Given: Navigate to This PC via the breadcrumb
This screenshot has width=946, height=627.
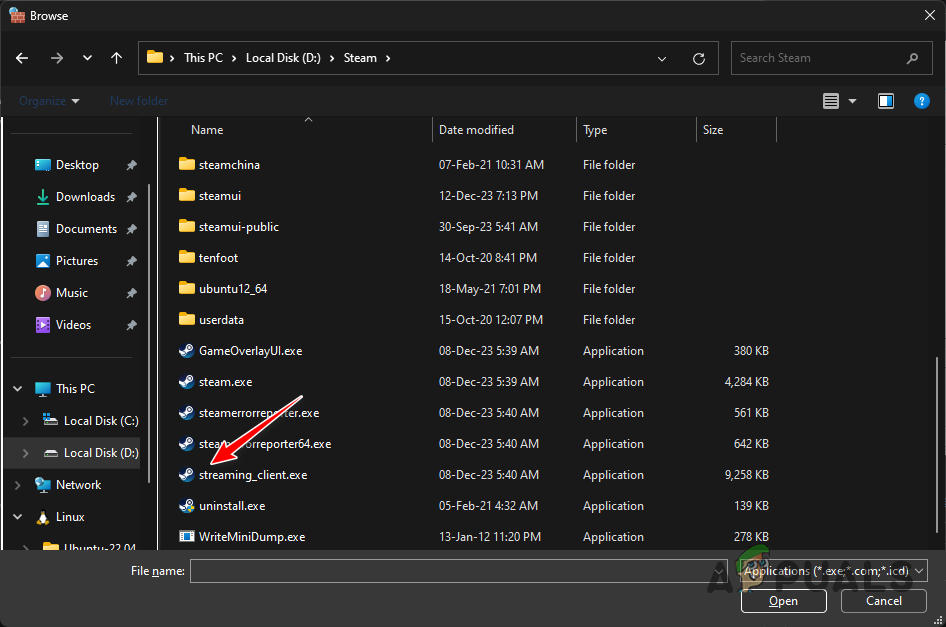Looking at the screenshot, I should 205,58.
